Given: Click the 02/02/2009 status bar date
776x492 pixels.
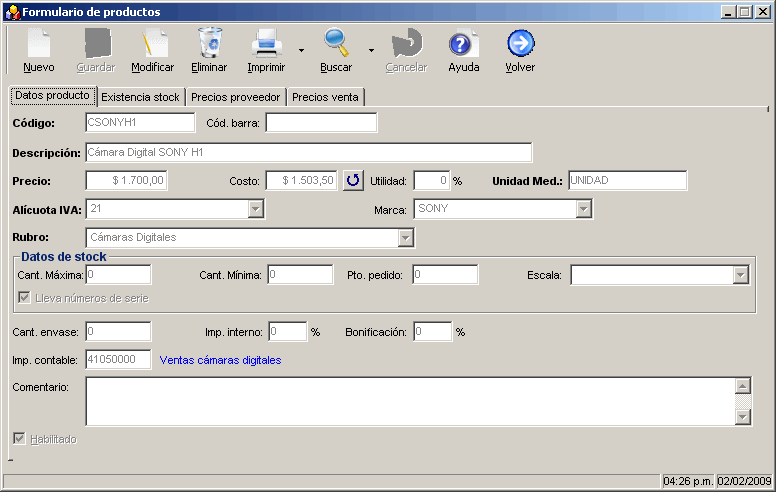Looking at the screenshot, I should point(744,481).
